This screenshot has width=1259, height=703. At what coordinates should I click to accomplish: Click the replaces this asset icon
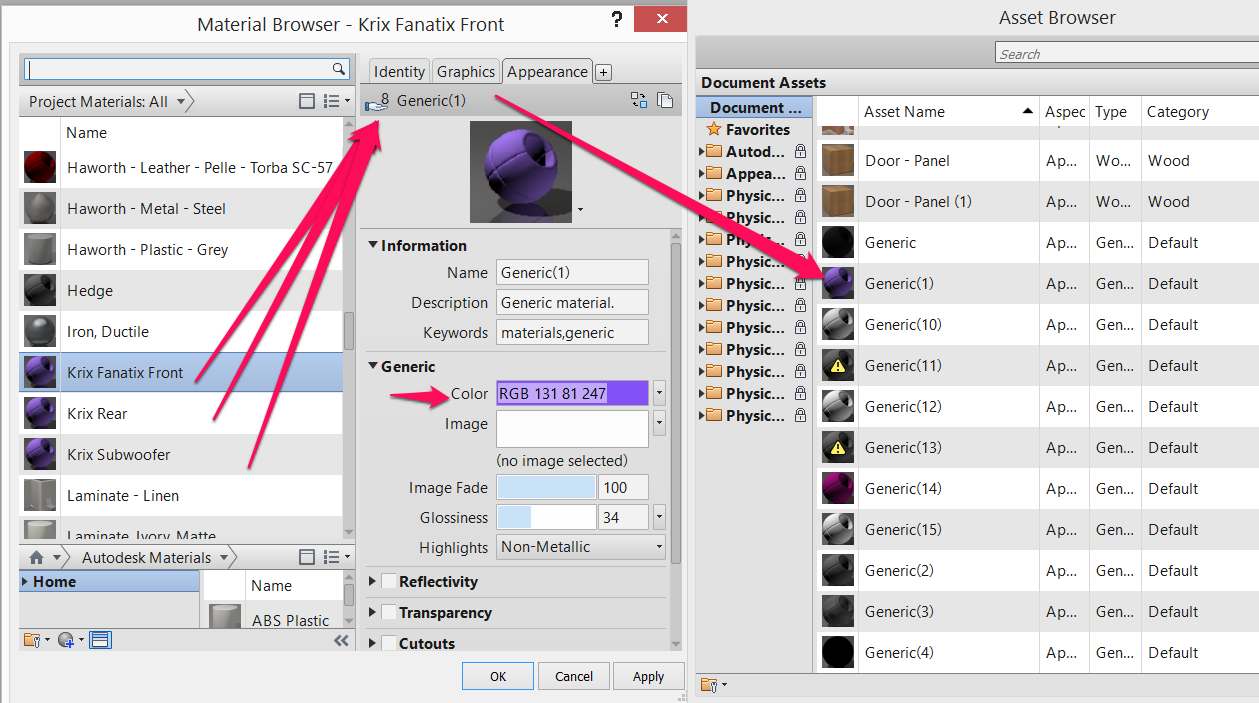[x=641, y=101]
